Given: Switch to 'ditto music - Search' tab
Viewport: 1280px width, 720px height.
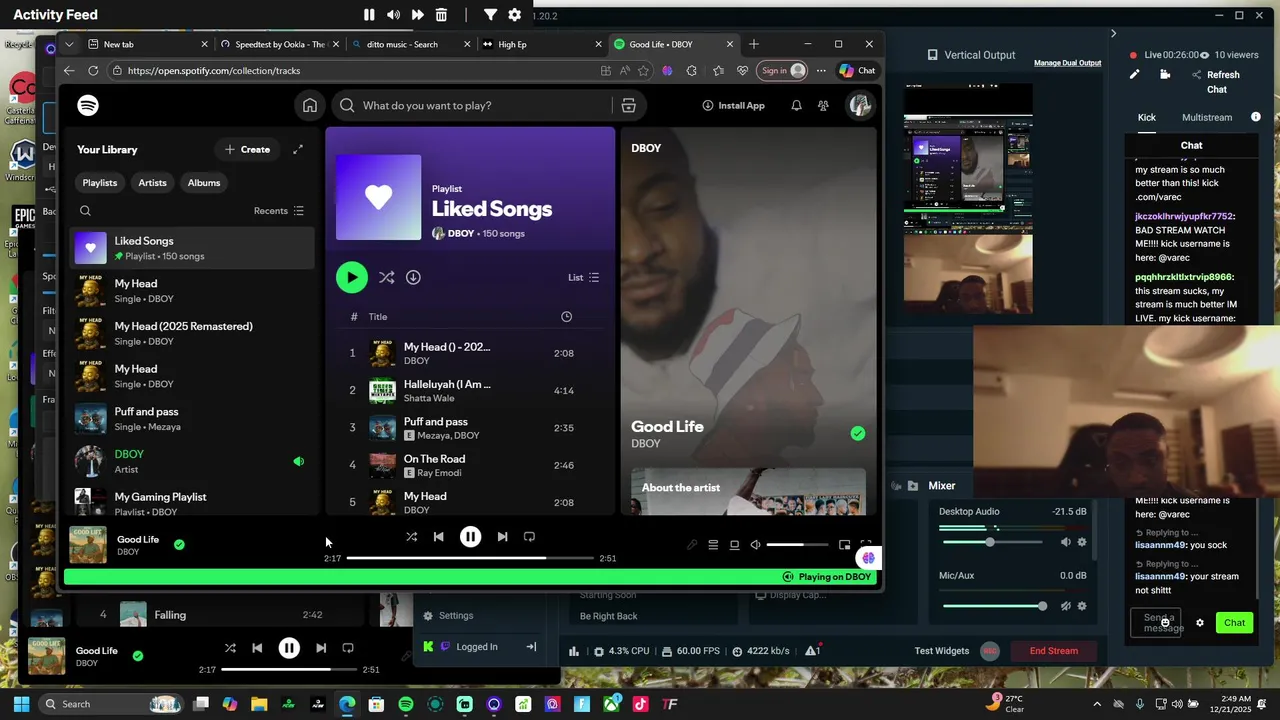Looking at the screenshot, I should coord(411,44).
